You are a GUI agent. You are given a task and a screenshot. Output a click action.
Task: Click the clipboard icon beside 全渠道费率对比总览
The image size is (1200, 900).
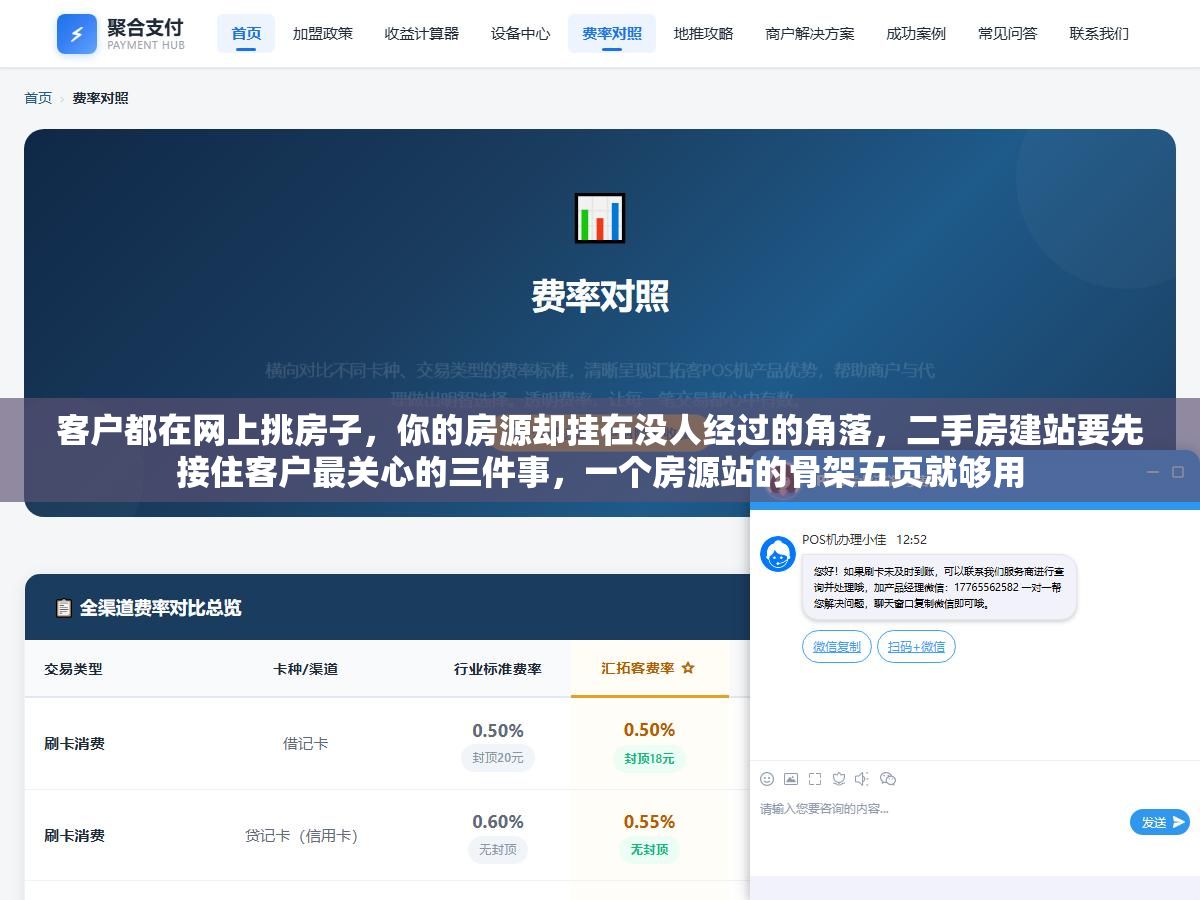pyautogui.click(x=64, y=608)
